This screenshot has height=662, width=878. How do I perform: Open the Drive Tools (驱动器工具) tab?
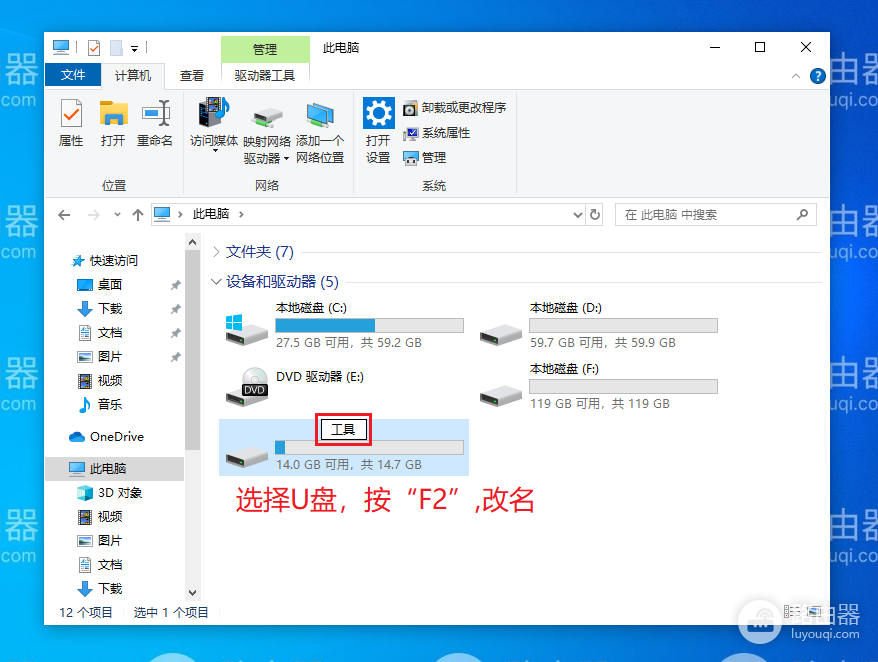[265, 75]
